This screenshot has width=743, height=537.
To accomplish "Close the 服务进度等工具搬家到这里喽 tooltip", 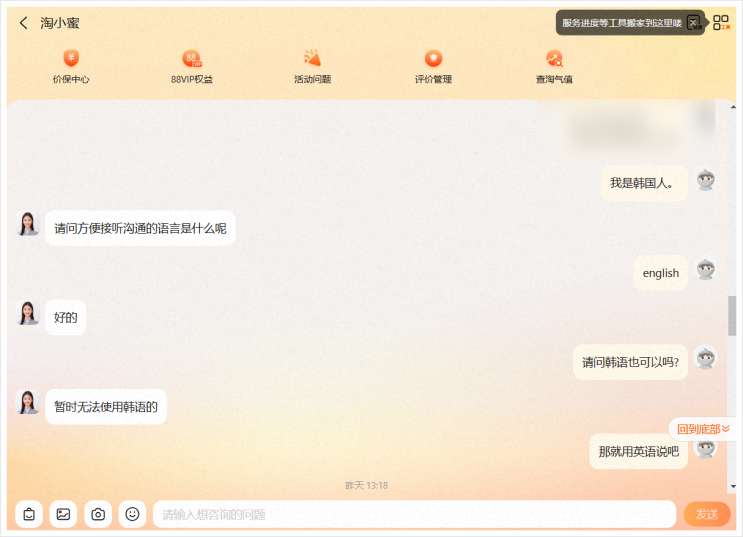I will click(x=694, y=23).
